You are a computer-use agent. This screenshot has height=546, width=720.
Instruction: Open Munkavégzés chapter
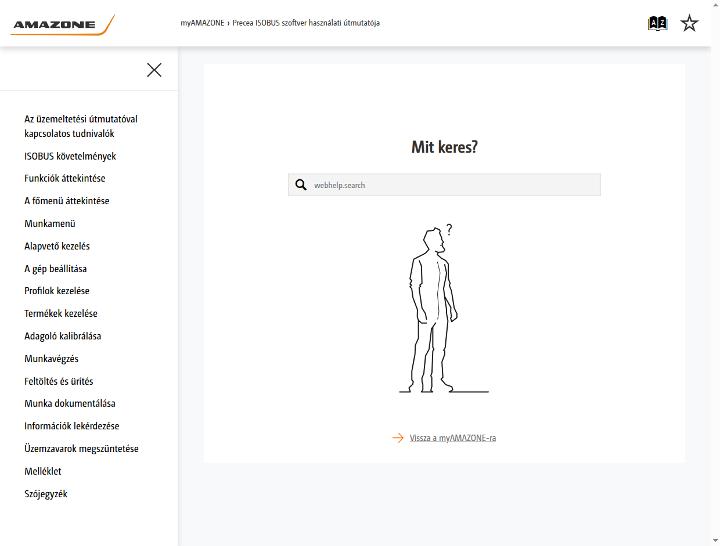pos(51,359)
